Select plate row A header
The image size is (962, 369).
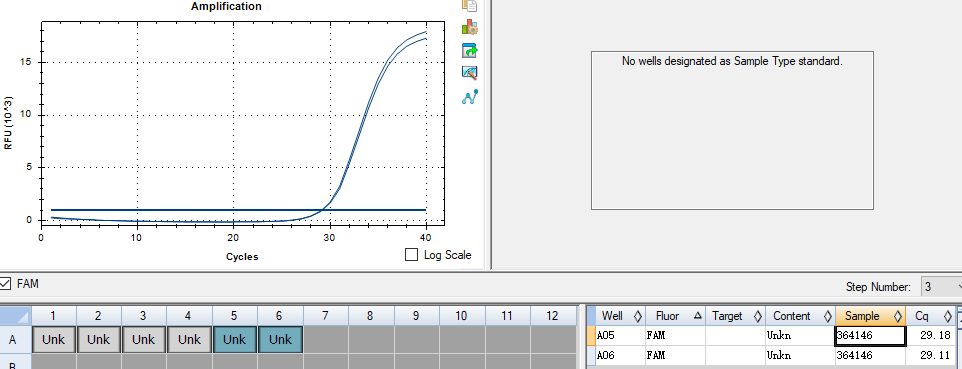[15, 340]
